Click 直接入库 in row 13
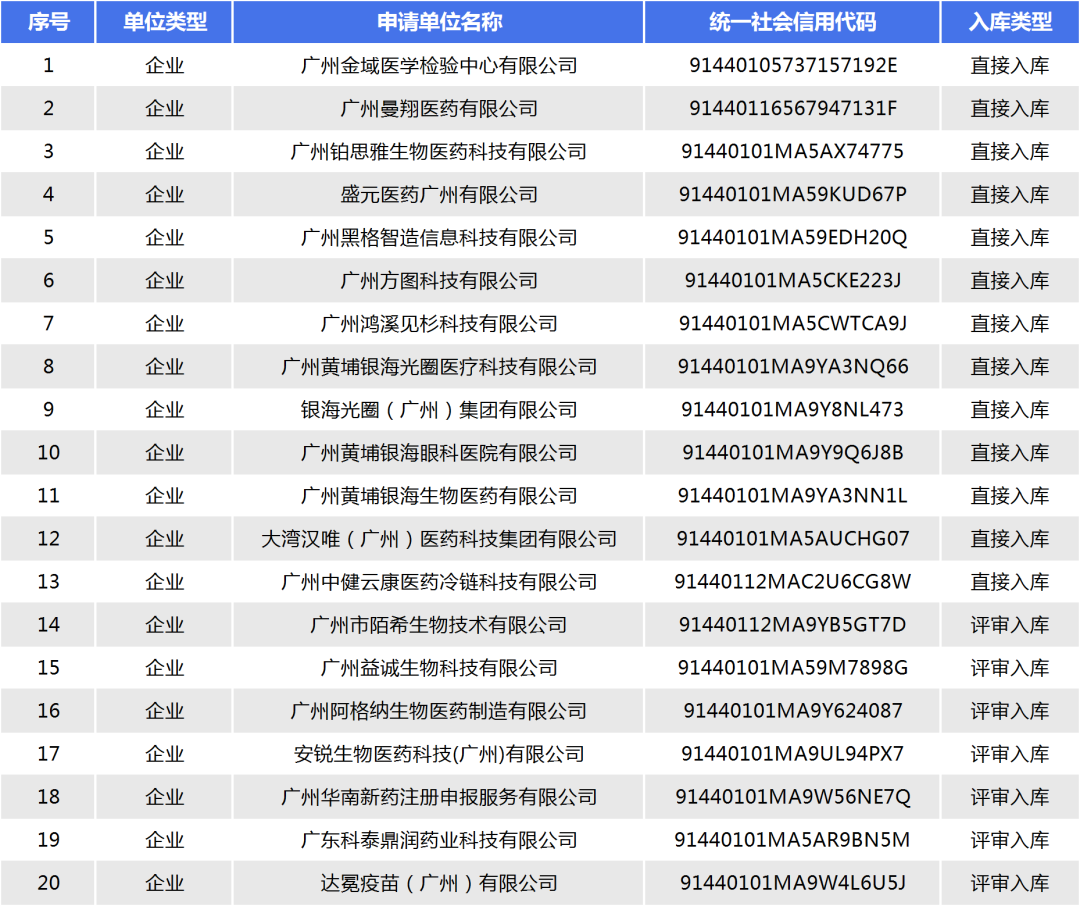The width and height of the screenshot is (1080, 906). coord(1010,582)
